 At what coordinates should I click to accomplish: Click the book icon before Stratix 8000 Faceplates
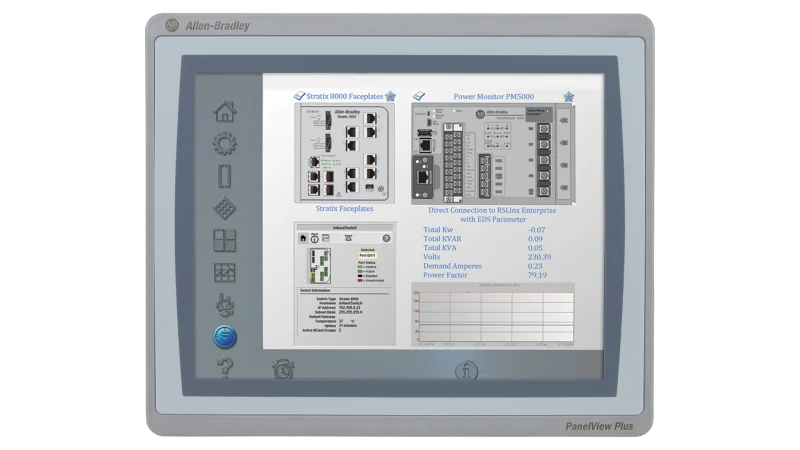[x=299, y=96]
